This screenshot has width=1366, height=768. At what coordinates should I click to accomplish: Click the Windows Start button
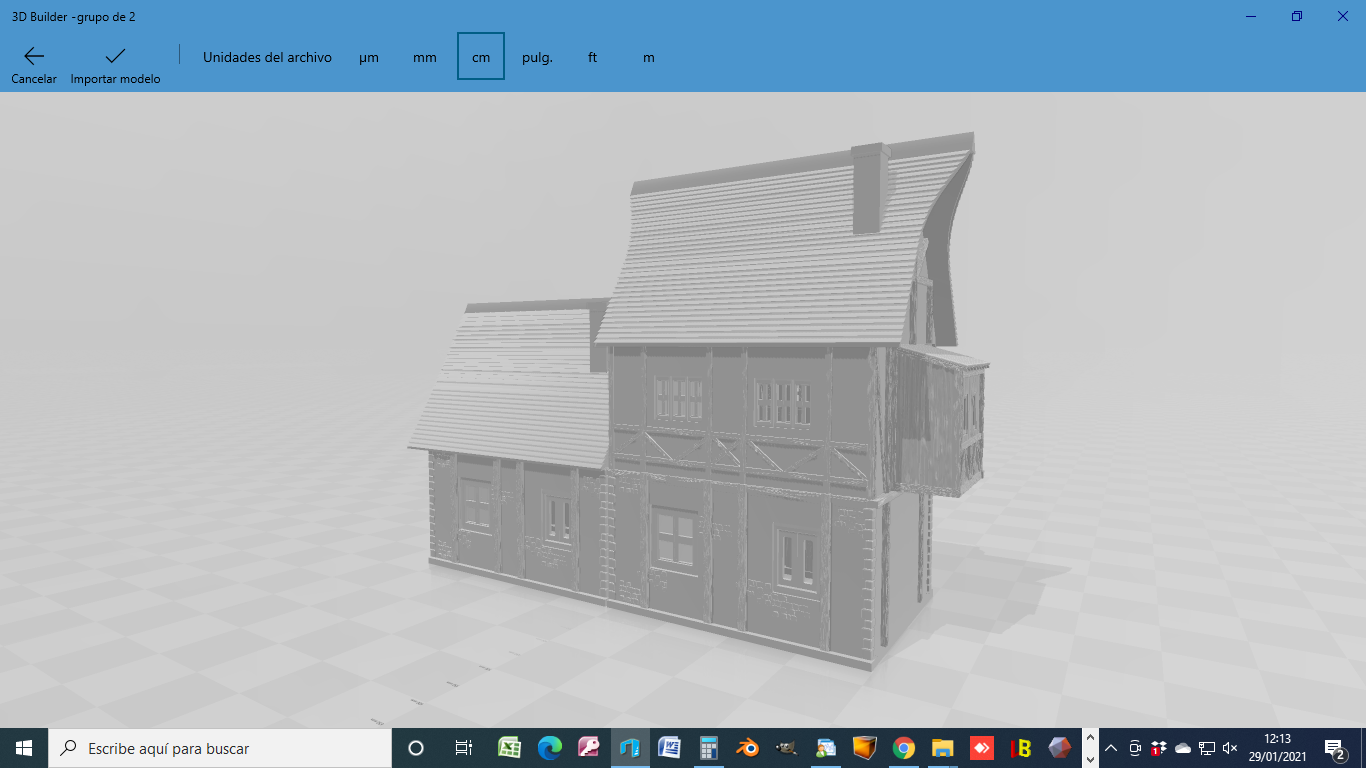pos(24,748)
